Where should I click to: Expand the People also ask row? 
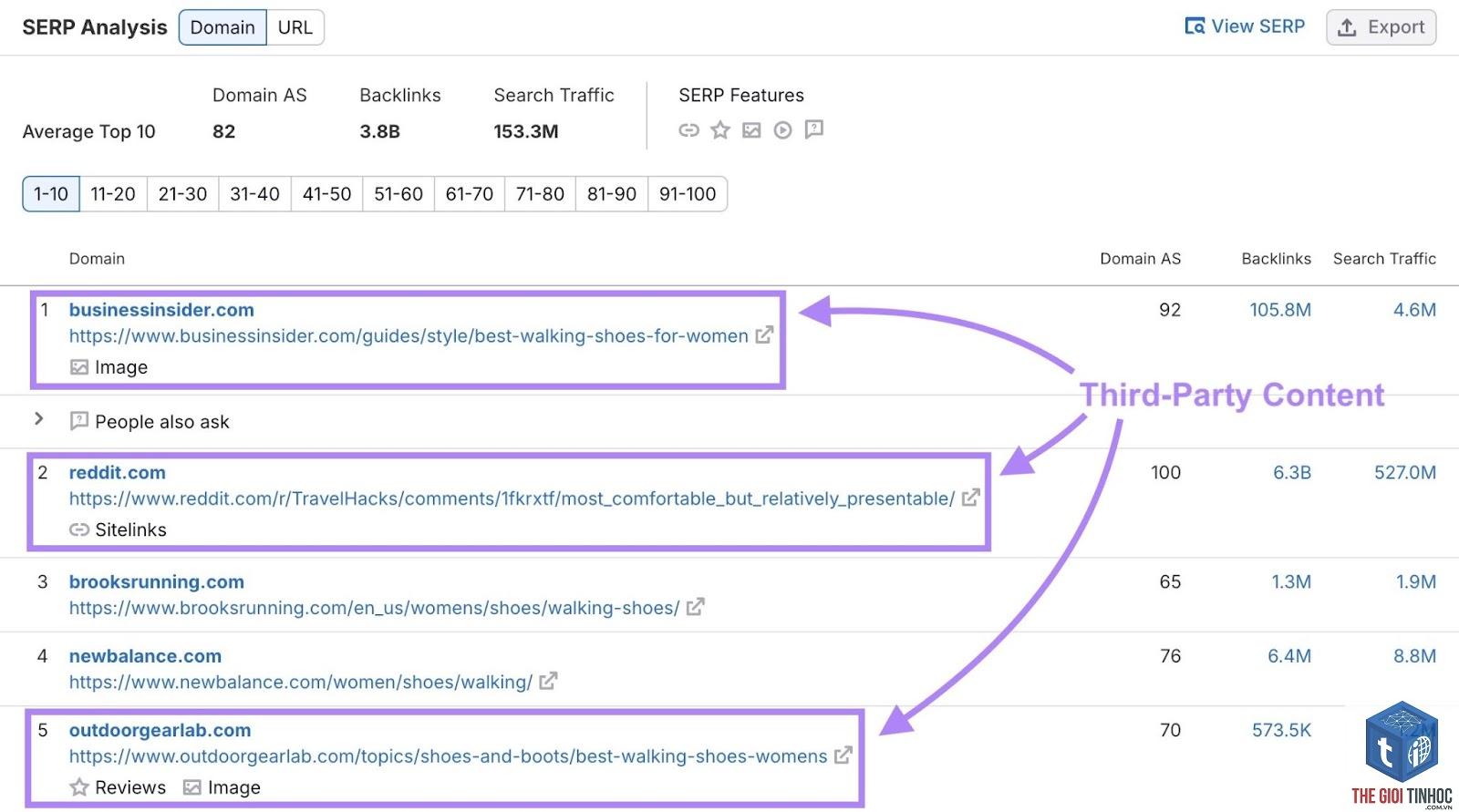point(38,418)
